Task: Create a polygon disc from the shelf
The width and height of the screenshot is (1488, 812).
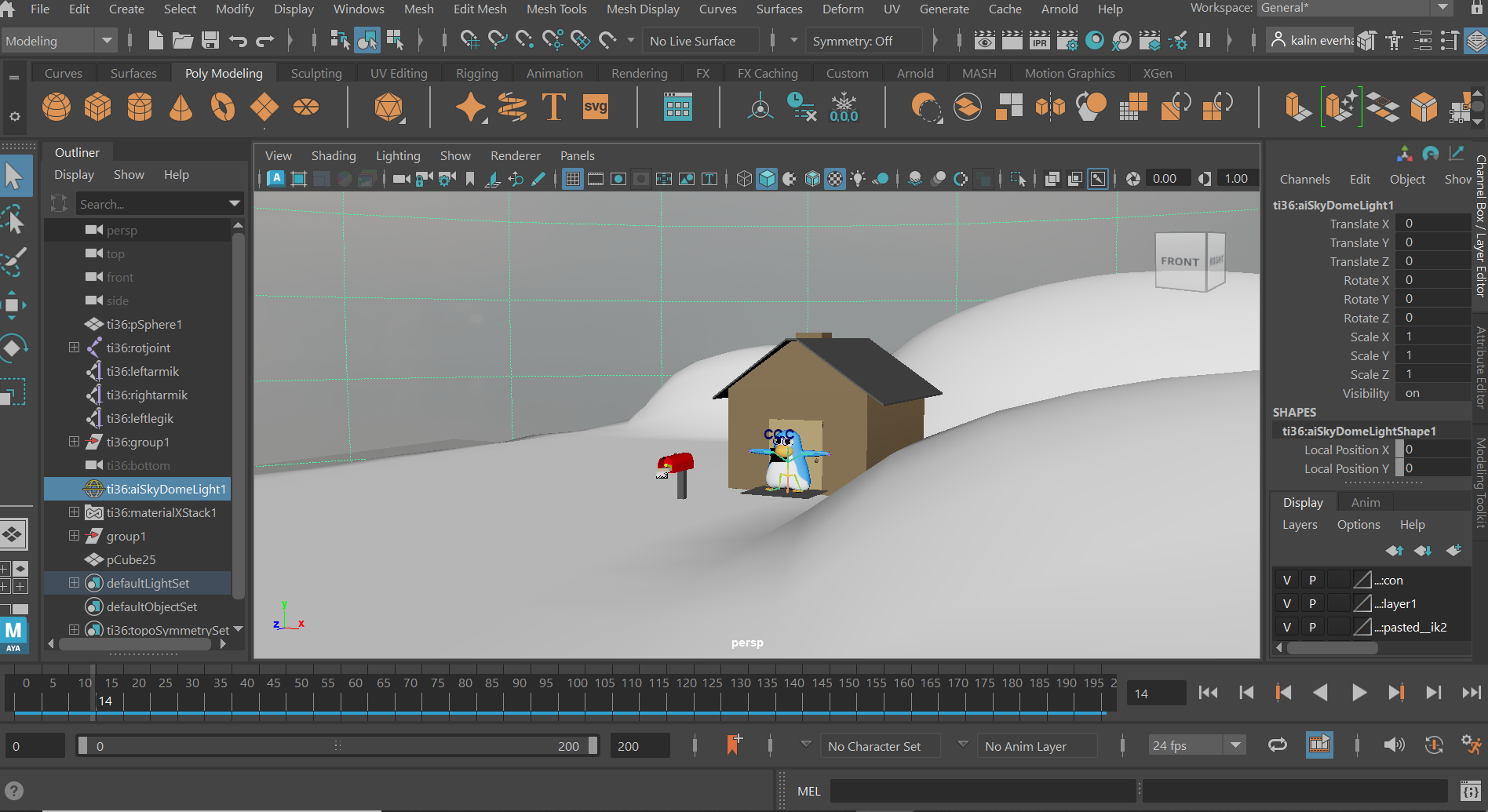Action: point(306,107)
